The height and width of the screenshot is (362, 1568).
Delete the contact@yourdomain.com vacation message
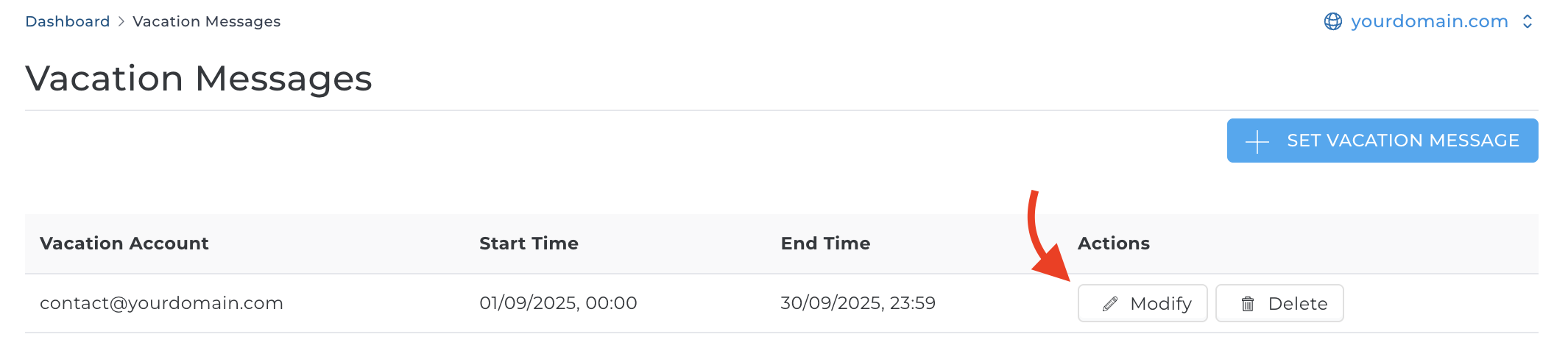pyautogui.click(x=1279, y=303)
